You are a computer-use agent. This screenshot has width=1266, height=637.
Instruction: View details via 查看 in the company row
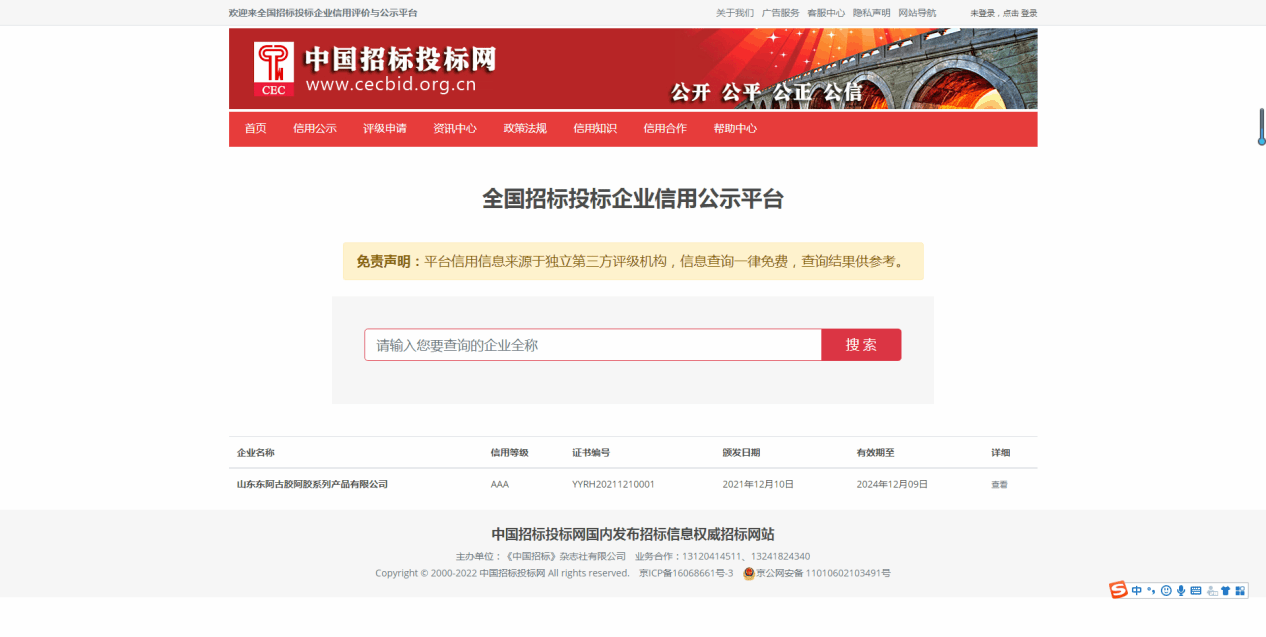pyautogui.click(x=999, y=484)
